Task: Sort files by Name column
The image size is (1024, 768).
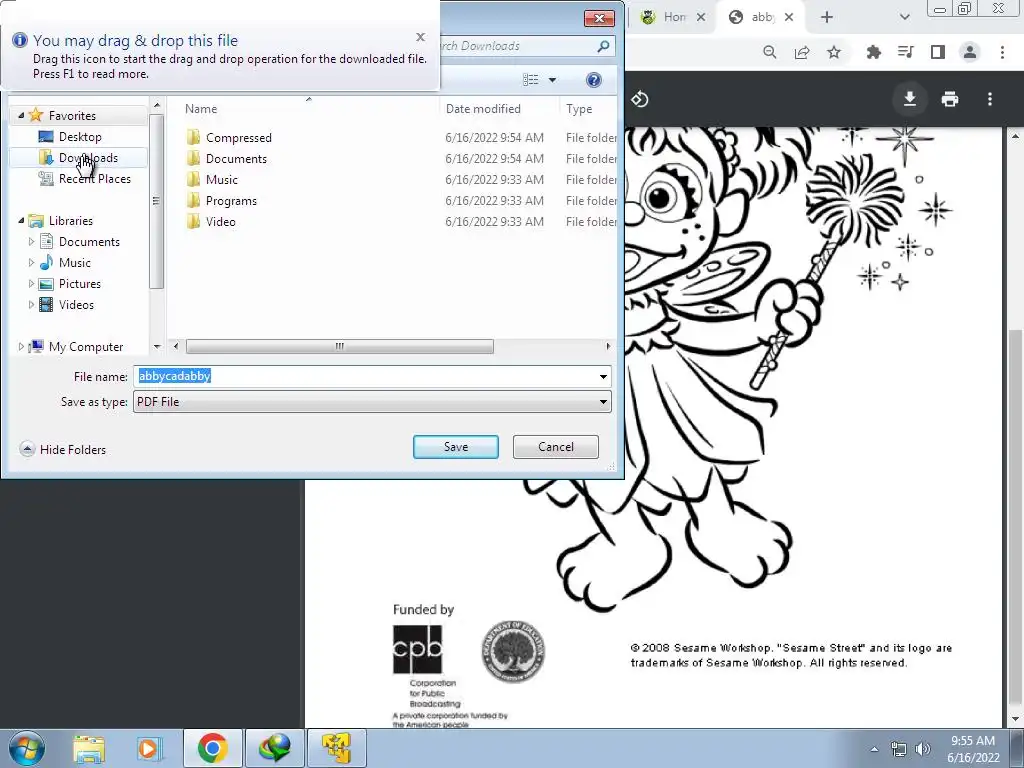Action: pyautogui.click(x=201, y=109)
